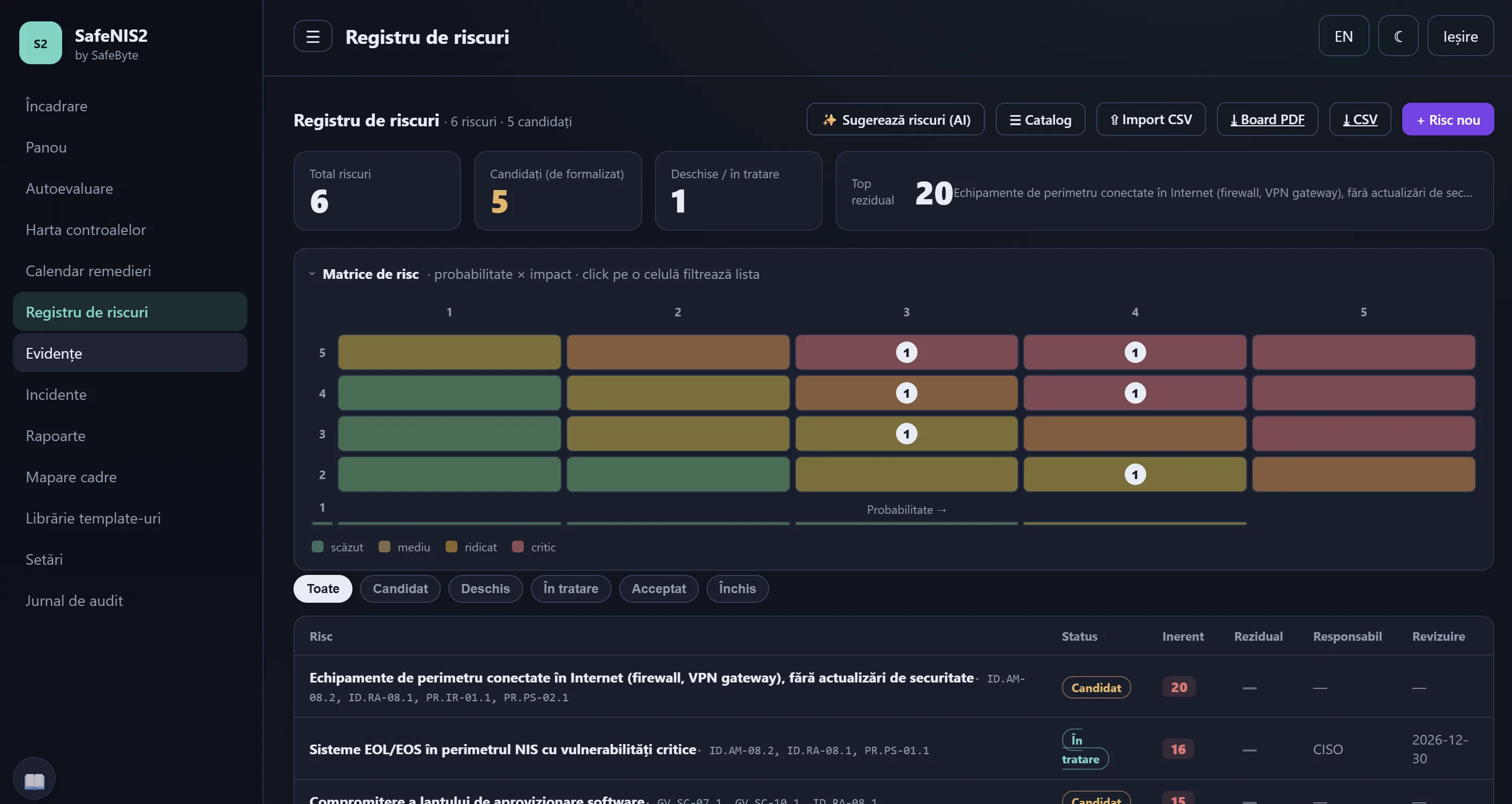This screenshot has width=1512, height=804.
Task: Open Echipamente de perimetru risk row
Action: [893, 687]
